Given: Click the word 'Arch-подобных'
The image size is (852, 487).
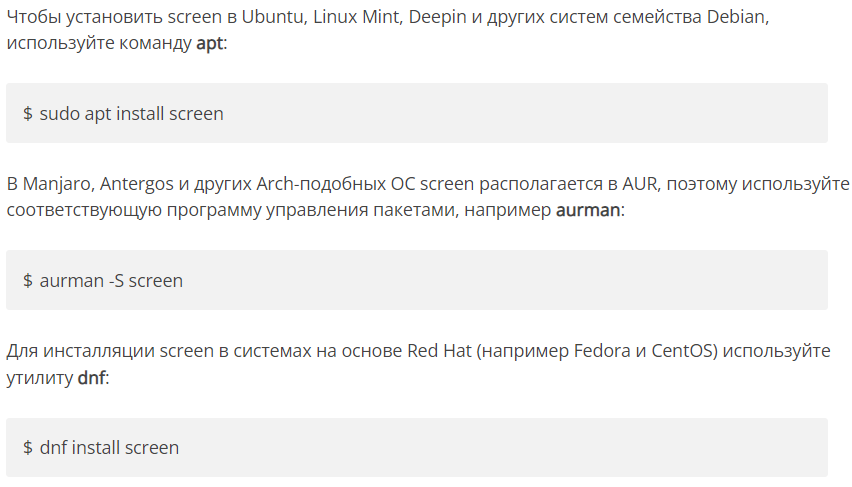Looking at the screenshot, I should [321, 184].
